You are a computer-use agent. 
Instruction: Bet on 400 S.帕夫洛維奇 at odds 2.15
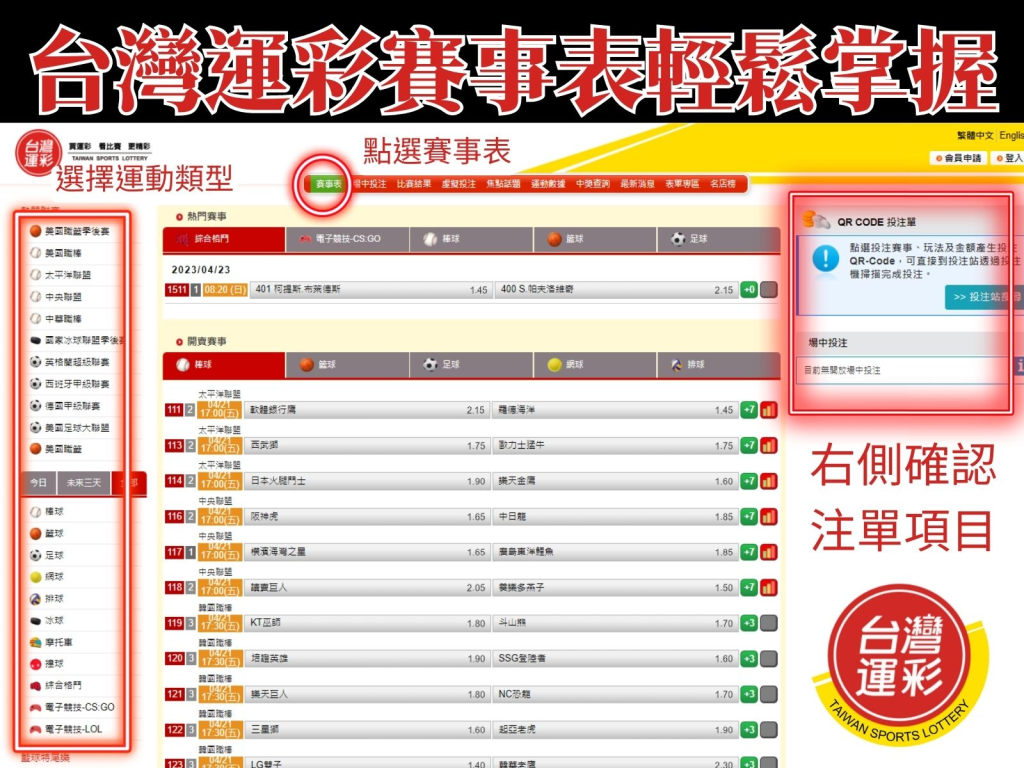click(616, 289)
